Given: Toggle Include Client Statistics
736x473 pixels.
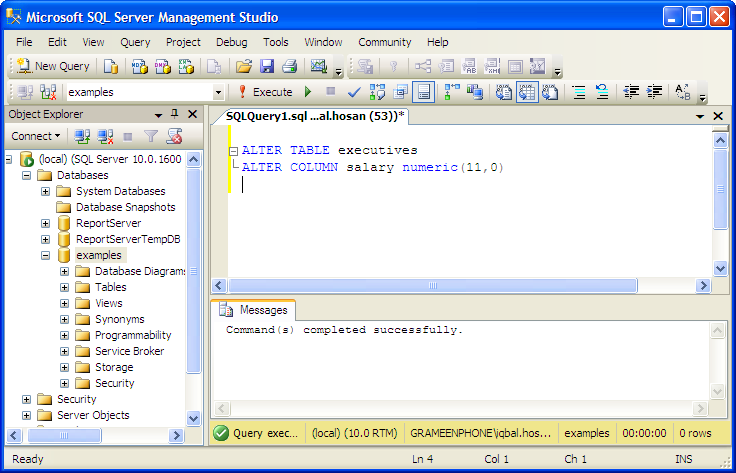Looking at the screenshot, I should [475, 92].
